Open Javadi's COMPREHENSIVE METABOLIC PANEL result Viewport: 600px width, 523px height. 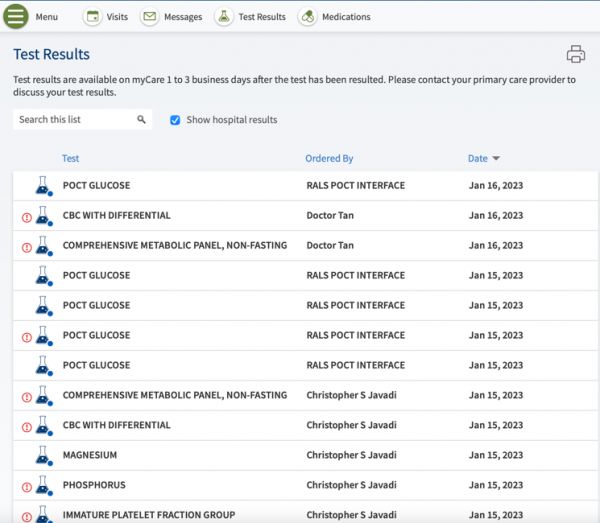[175, 395]
